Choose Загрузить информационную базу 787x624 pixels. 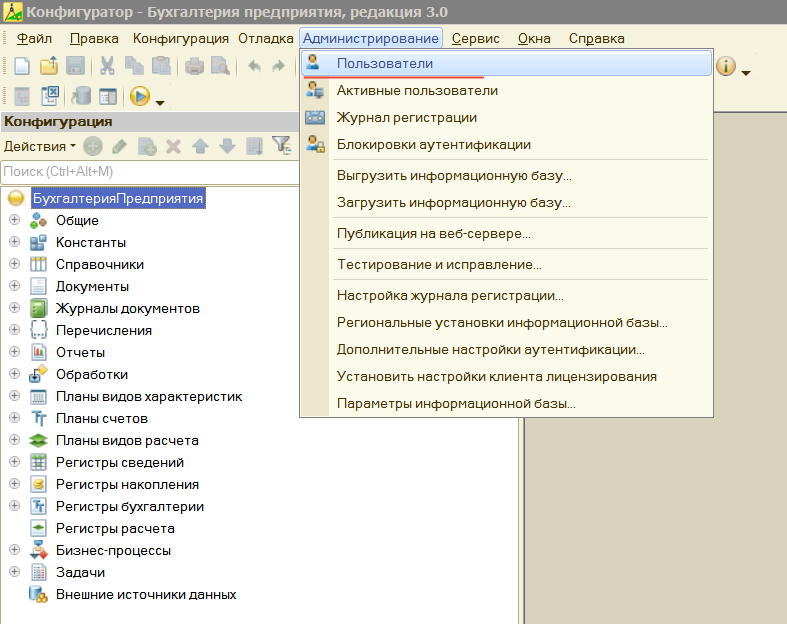pyautogui.click(x=506, y=203)
